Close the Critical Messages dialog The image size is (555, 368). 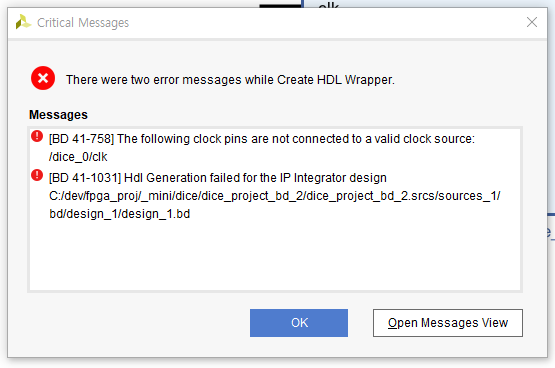[532, 22]
